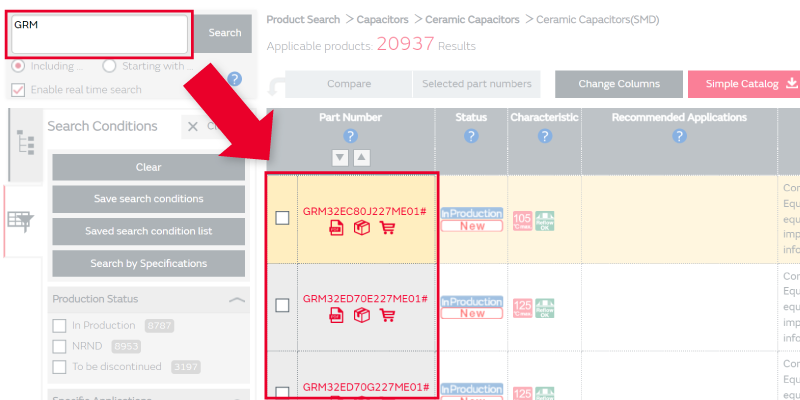Image resolution: width=800 pixels, height=400 pixels.
Task: Sort Part Number column descending
Action: tap(341, 158)
